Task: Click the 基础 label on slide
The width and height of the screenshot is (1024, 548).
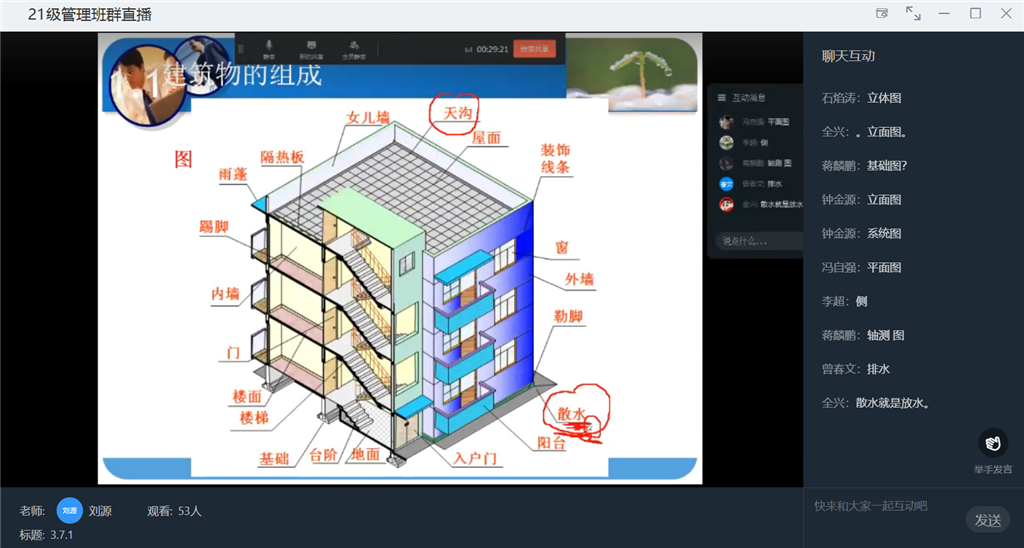Action: tap(274, 459)
